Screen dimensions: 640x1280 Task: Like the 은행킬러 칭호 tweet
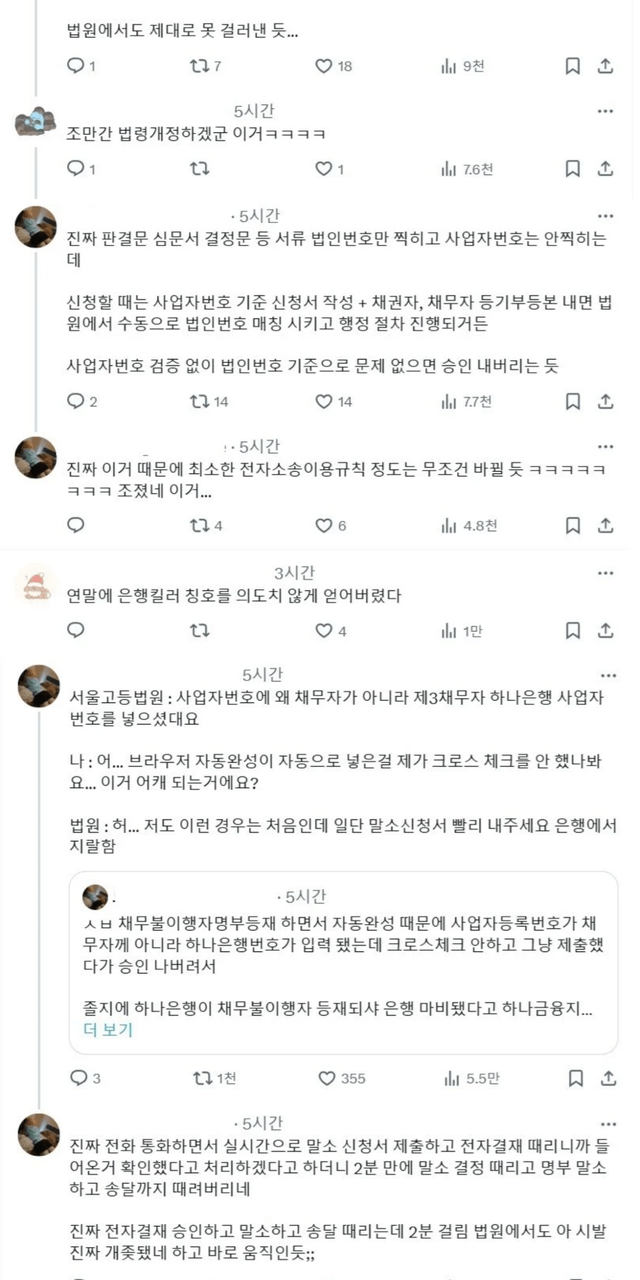click(324, 631)
